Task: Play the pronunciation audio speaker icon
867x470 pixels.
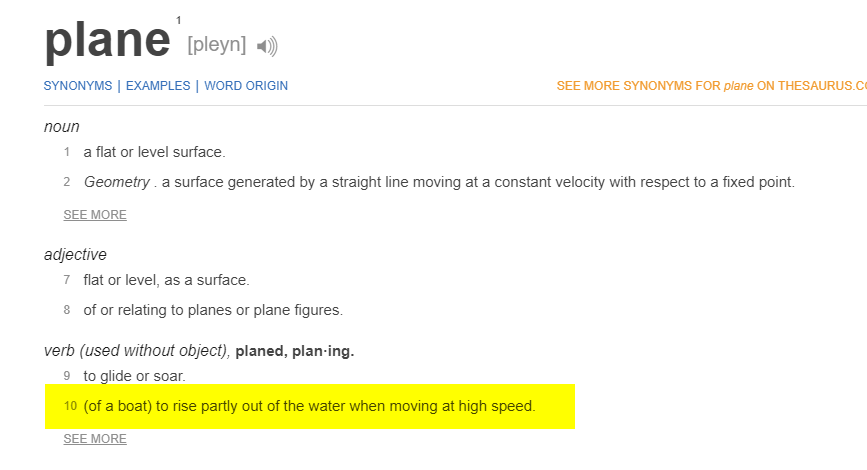Action: 268,46
